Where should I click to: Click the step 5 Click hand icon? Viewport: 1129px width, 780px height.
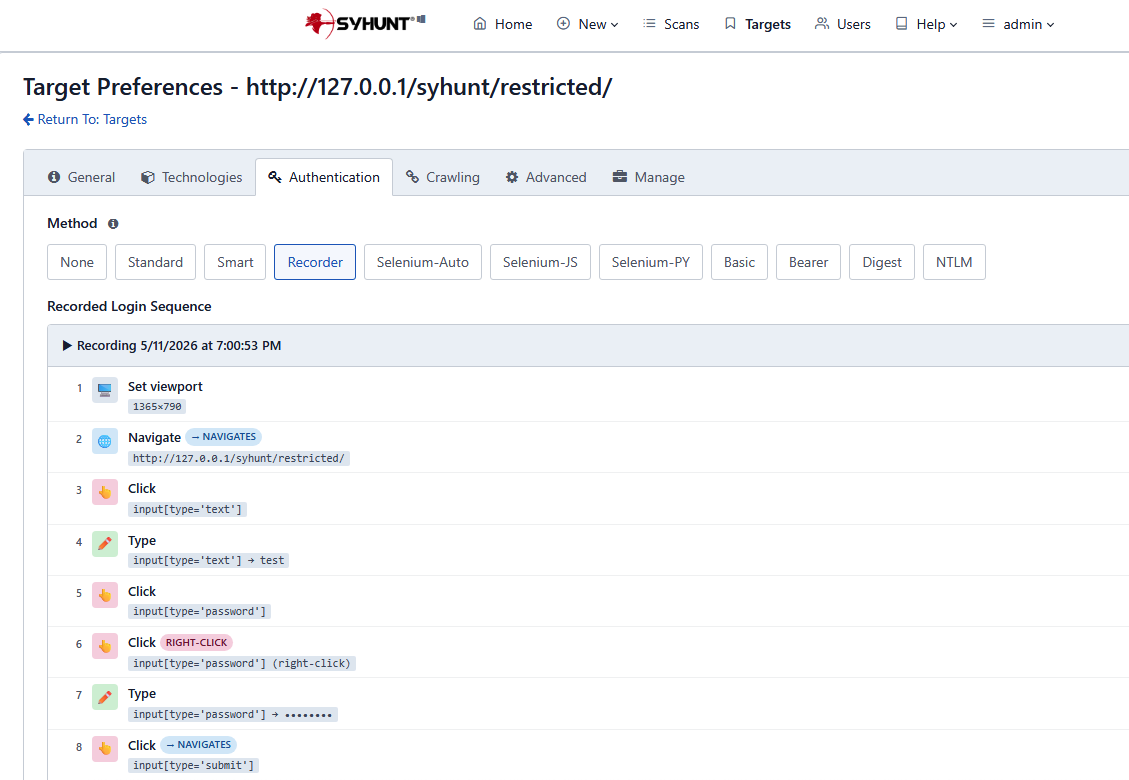[x=105, y=596]
